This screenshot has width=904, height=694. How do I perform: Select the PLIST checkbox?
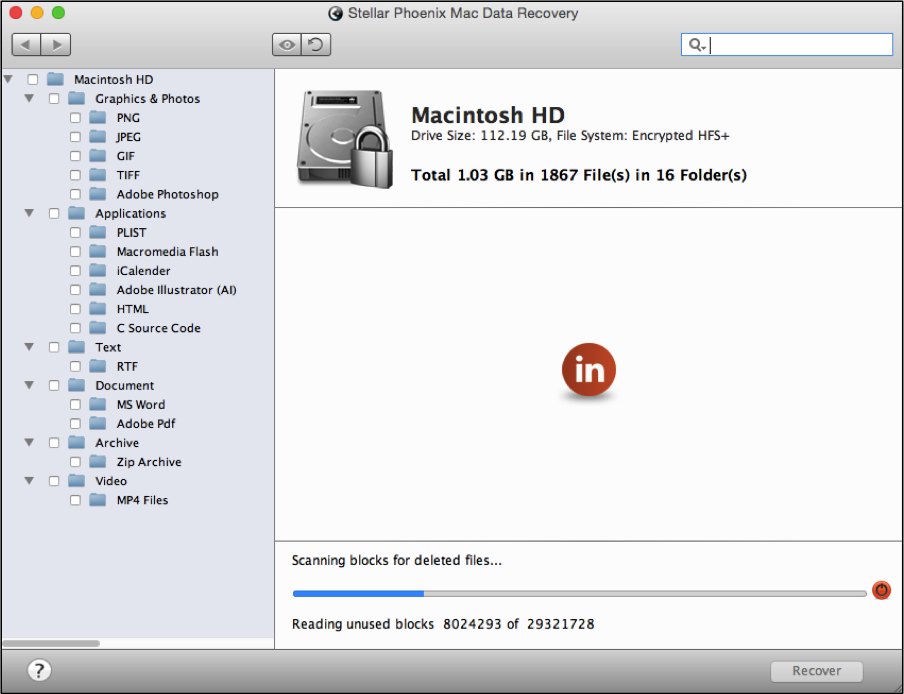[x=76, y=232]
